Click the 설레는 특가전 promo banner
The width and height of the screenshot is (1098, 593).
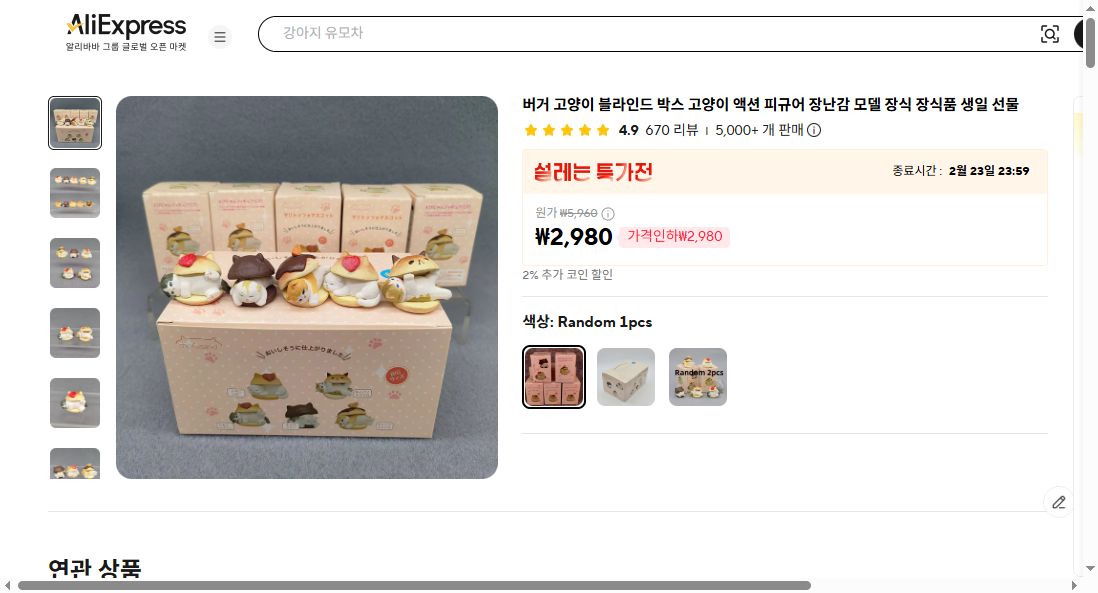click(x=591, y=171)
